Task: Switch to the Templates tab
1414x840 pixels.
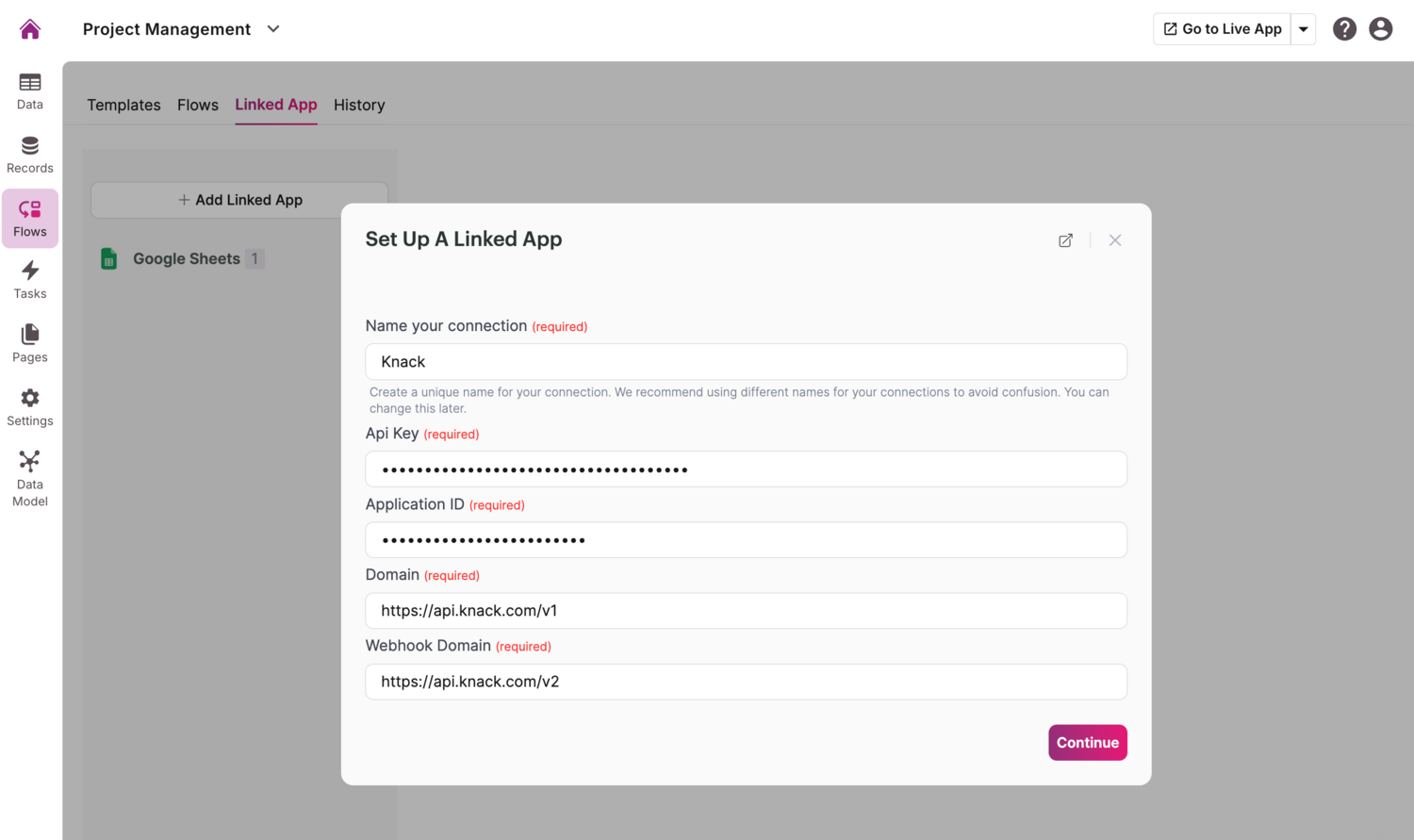Action: point(123,105)
